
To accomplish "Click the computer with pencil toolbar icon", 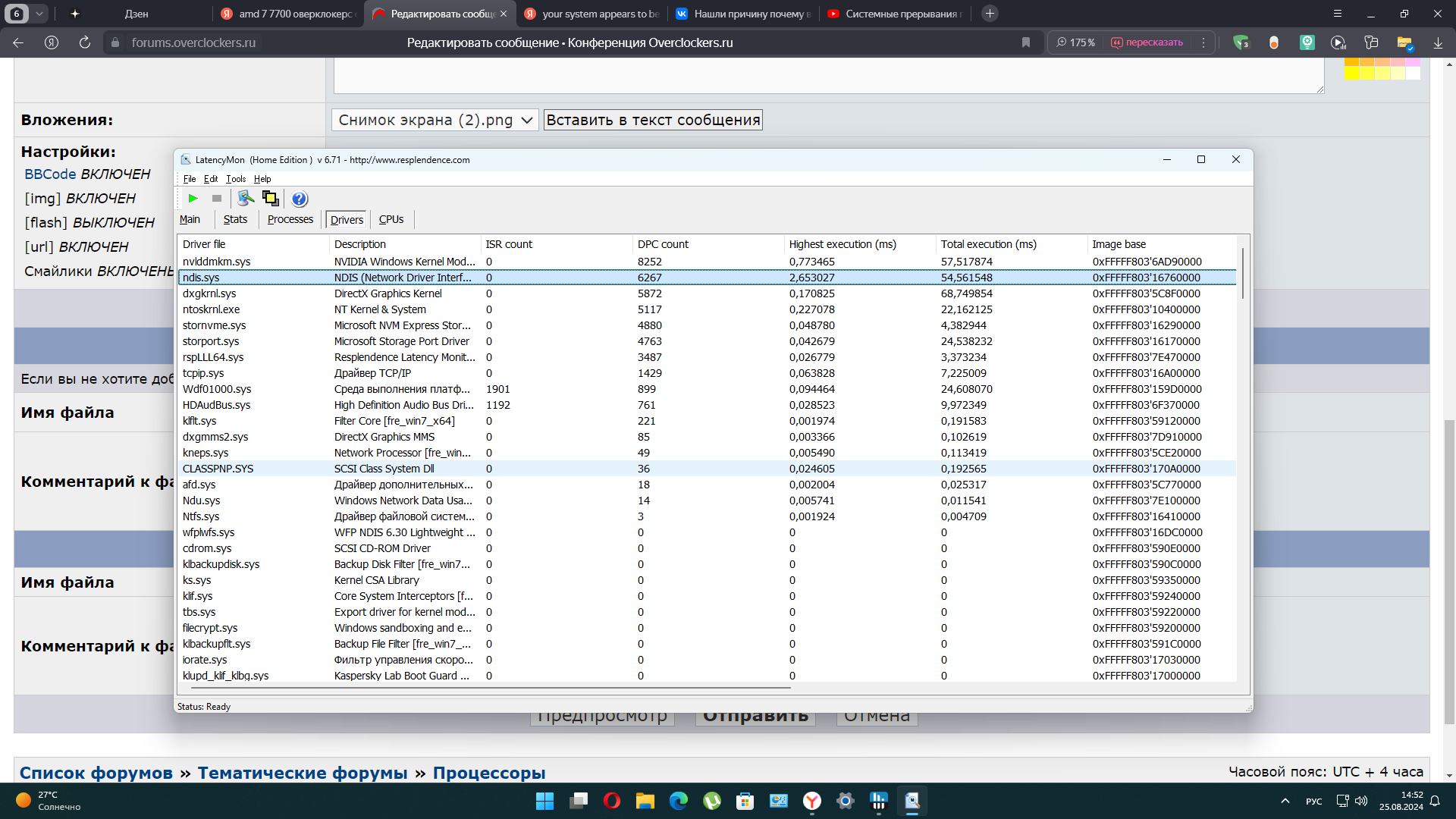I will click(245, 199).
